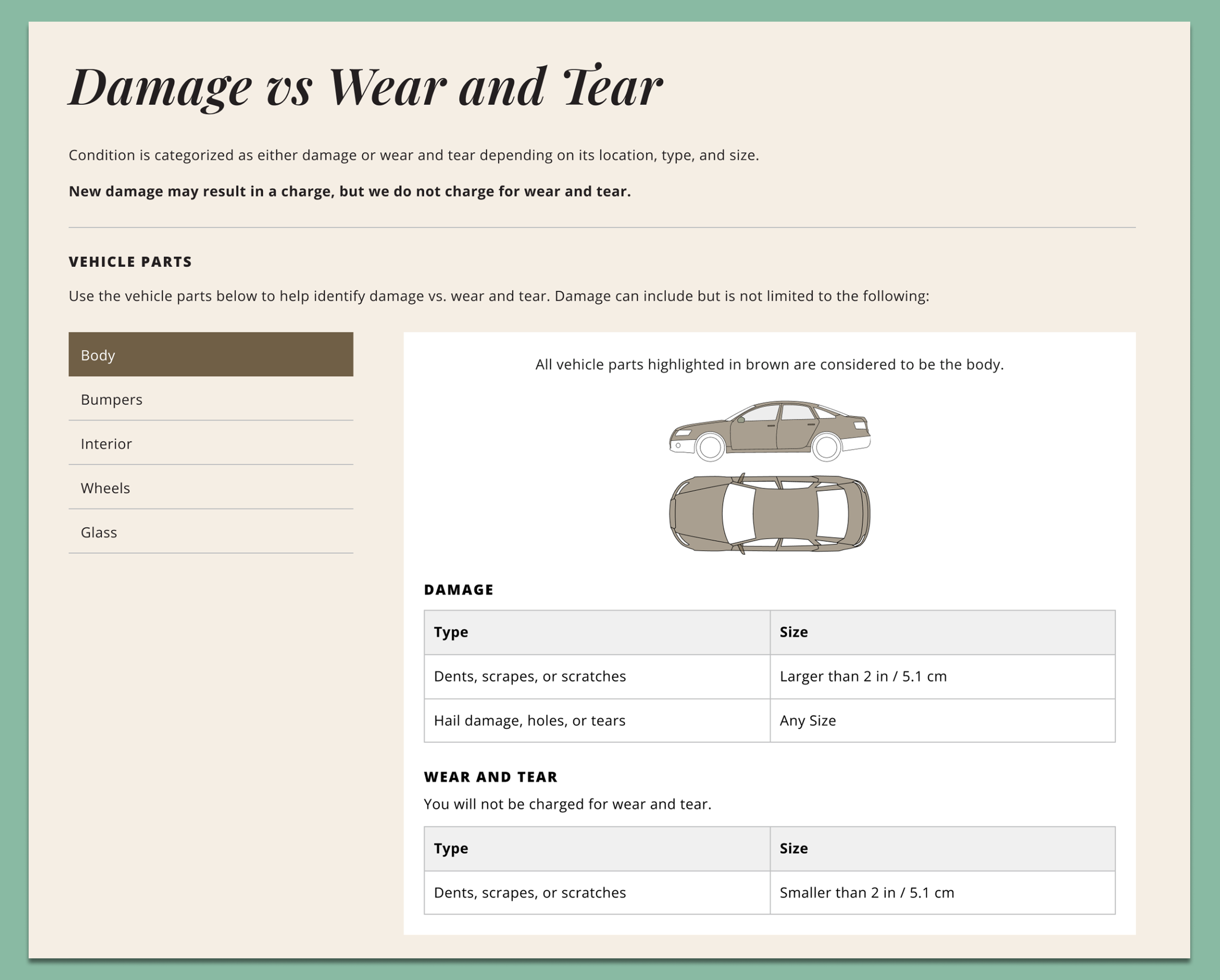1220x980 pixels.
Task: Click the top-view car illustration
Action: point(769,513)
